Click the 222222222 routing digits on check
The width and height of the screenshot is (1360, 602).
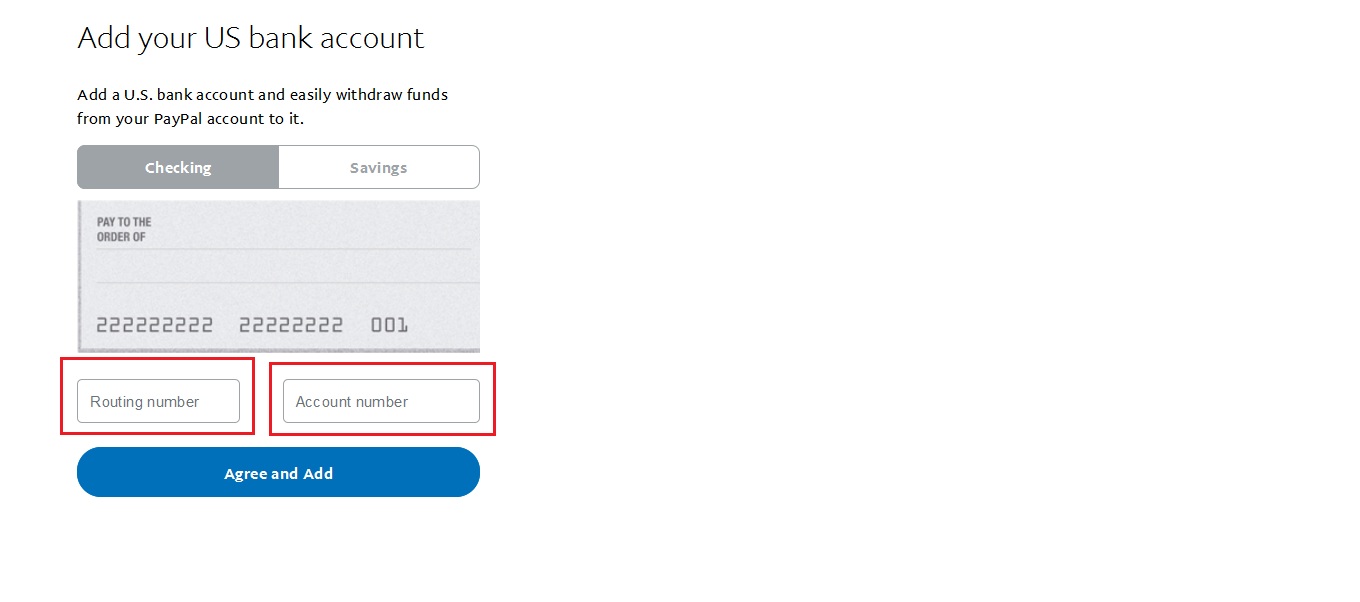click(x=154, y=325)
